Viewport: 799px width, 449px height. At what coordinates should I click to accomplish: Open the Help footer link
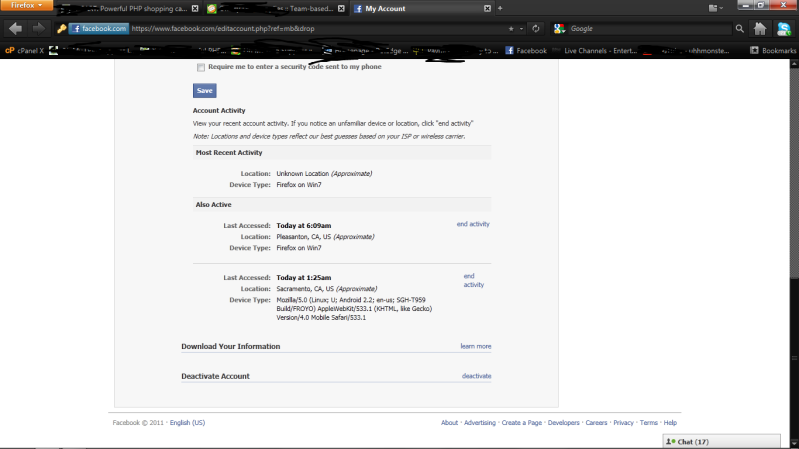tap(670, 422)
